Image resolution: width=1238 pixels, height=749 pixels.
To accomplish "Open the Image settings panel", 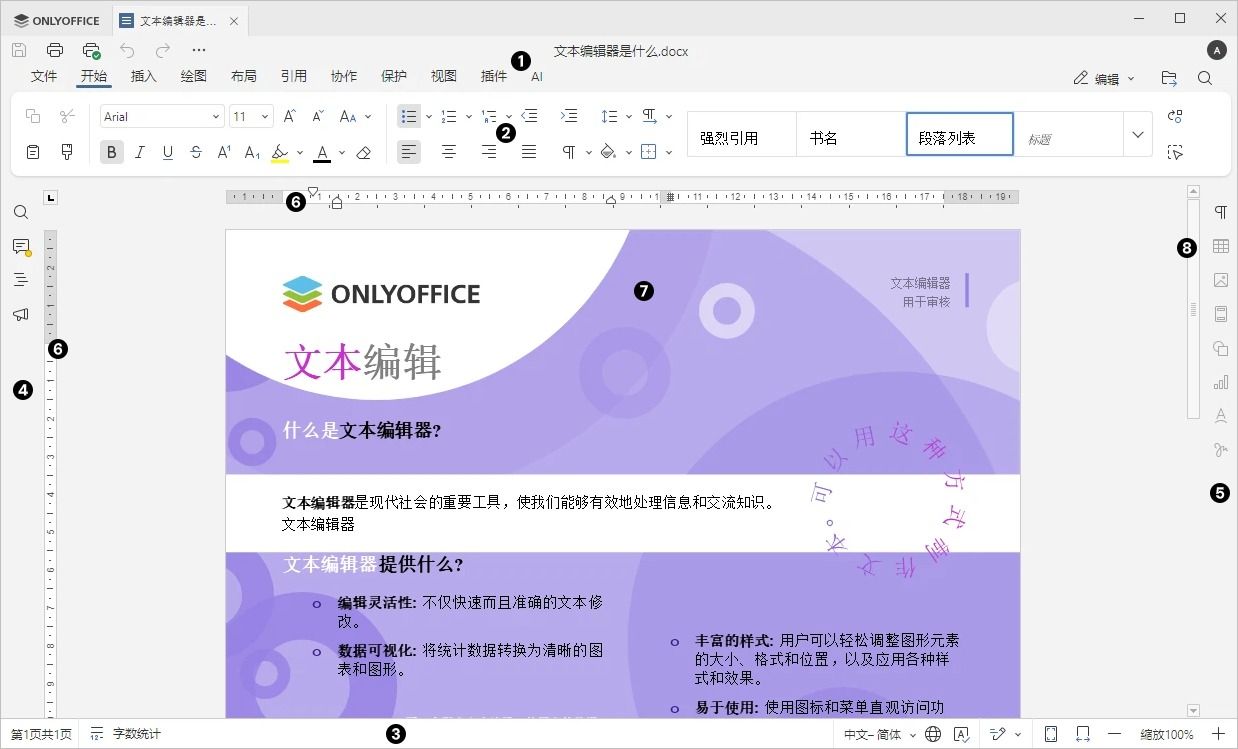I will coord(1220,280).
